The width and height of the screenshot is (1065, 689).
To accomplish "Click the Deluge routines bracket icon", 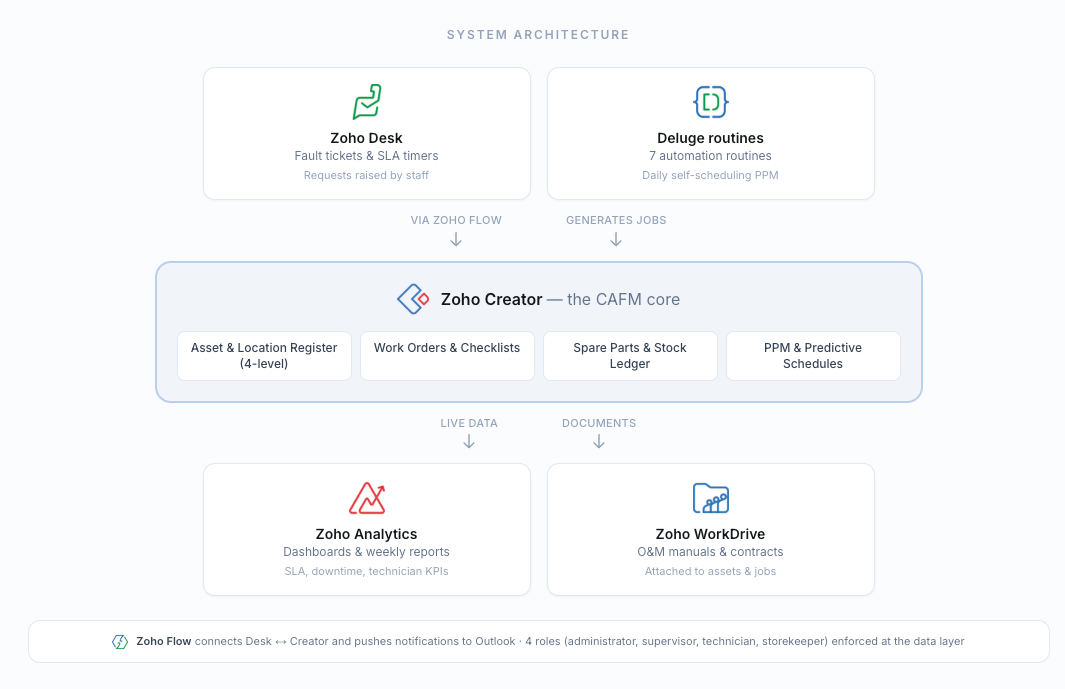I will (710, 102).
